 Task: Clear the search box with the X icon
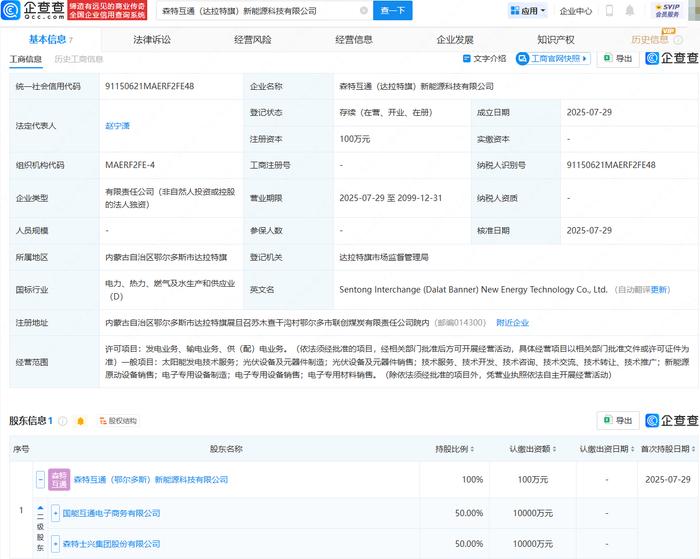(x=364, y=10)
